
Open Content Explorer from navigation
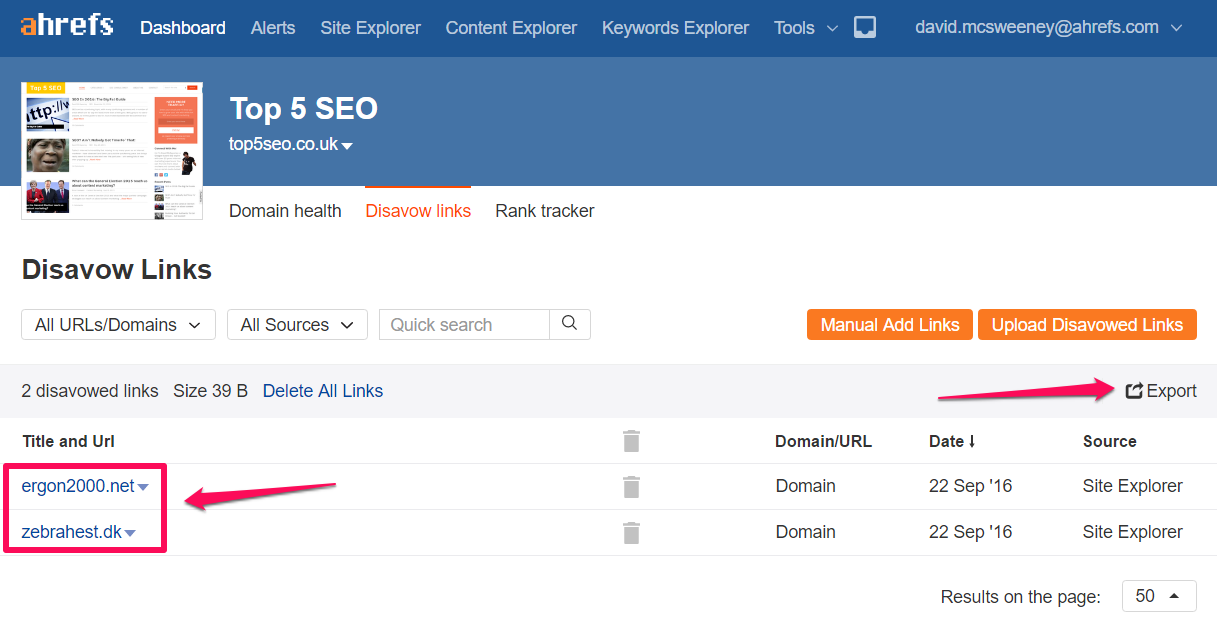click(511, 28)
